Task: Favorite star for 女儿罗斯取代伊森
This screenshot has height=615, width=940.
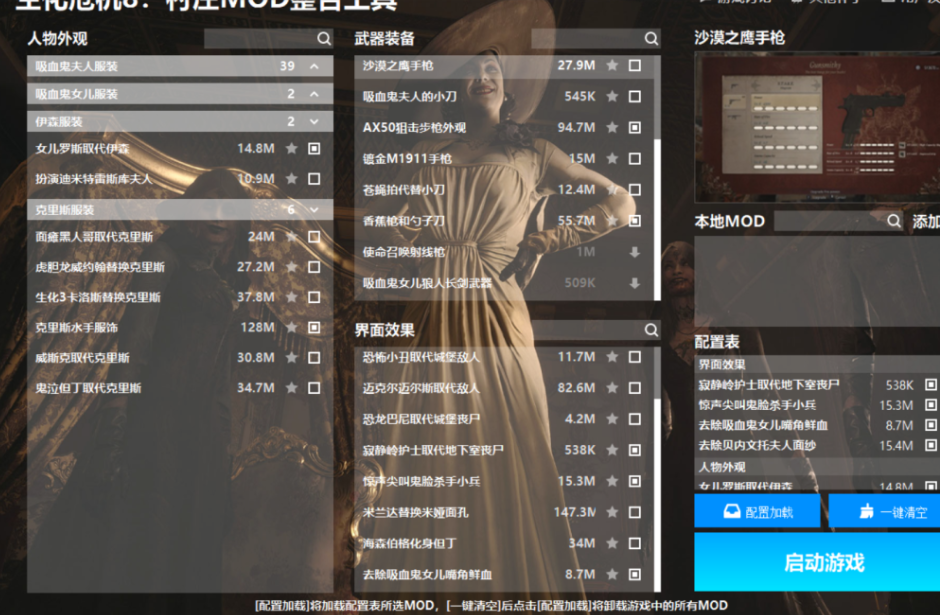Action: (291, 148)
